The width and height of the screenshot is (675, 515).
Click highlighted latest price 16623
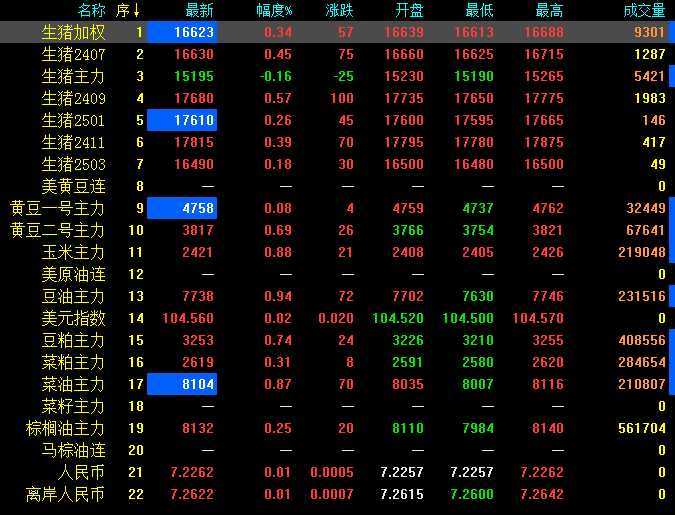coord(182,32)
